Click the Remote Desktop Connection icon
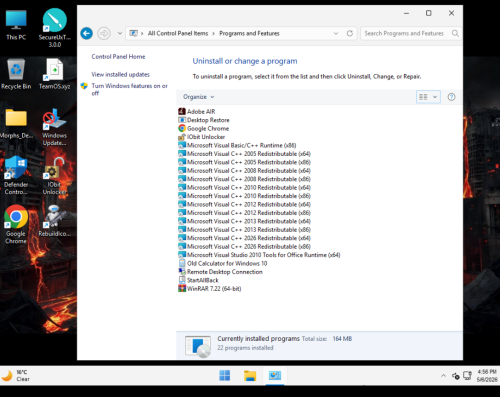The image size is (500, 397). tap(182, 272)
